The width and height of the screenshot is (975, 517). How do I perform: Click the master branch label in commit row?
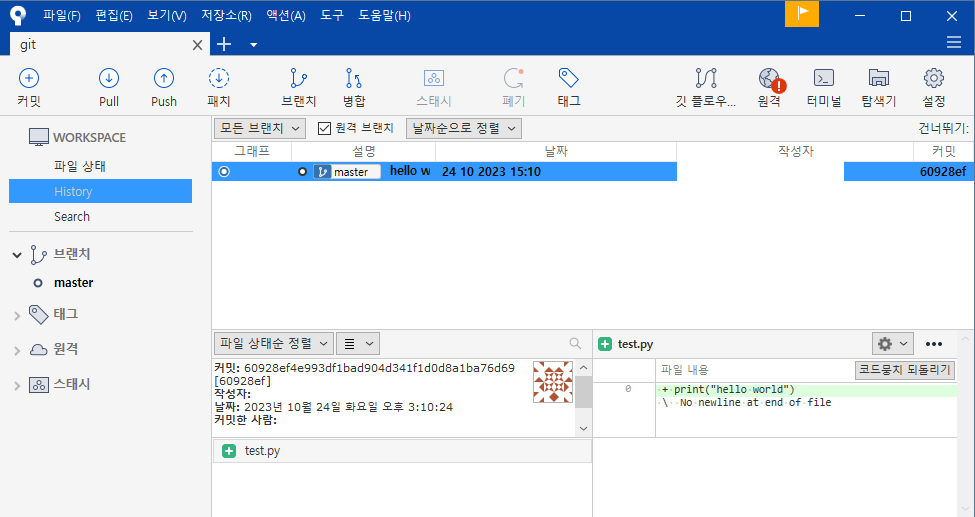[347, 172]
